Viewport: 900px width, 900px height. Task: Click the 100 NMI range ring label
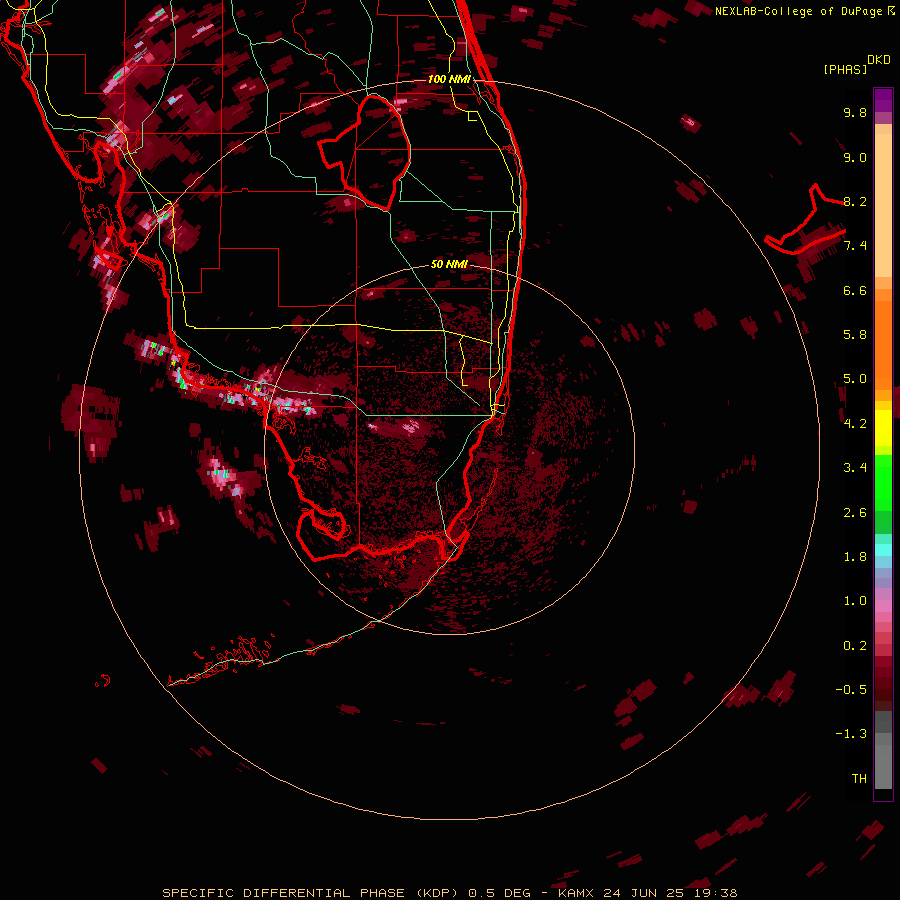pos(449,79)
